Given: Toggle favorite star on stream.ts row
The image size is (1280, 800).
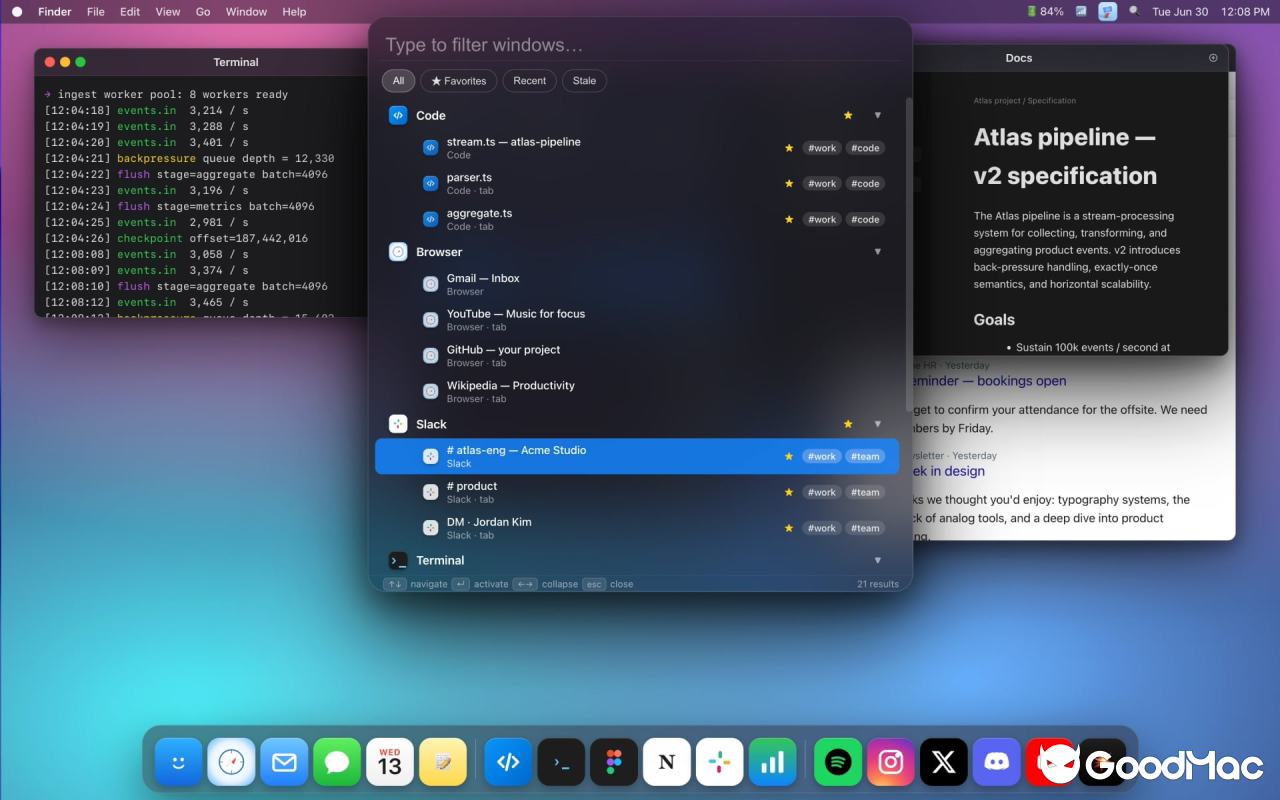Looking at the screenshot, I should point(789,148).
